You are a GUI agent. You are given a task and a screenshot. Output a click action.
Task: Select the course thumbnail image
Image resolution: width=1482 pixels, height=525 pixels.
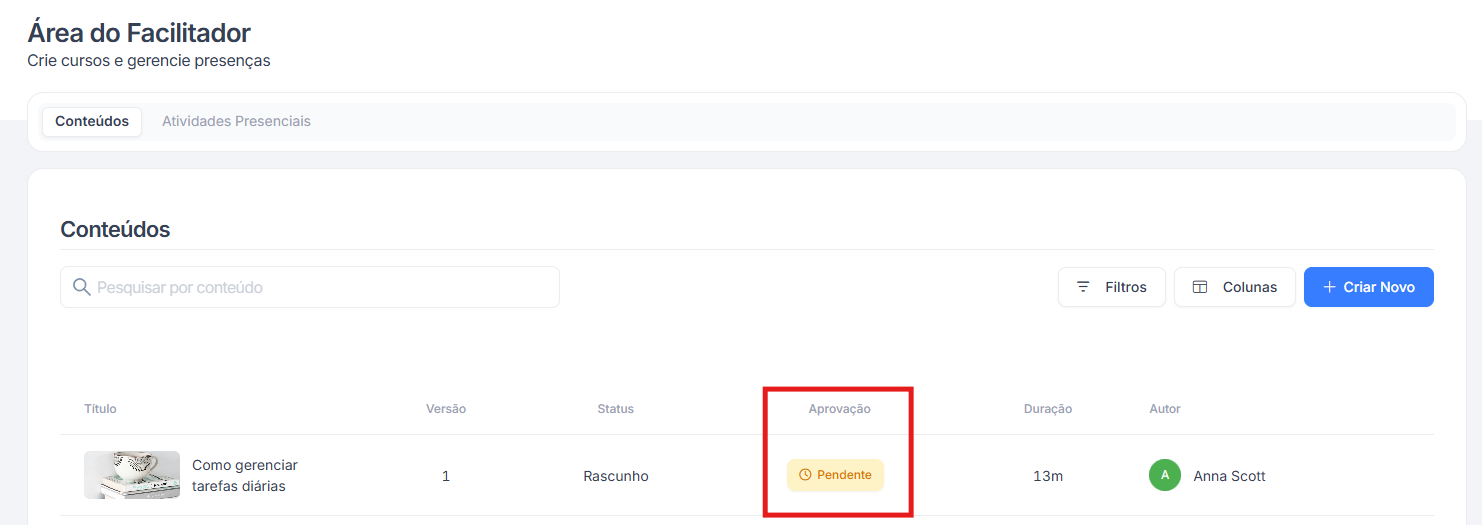[132, 475]
